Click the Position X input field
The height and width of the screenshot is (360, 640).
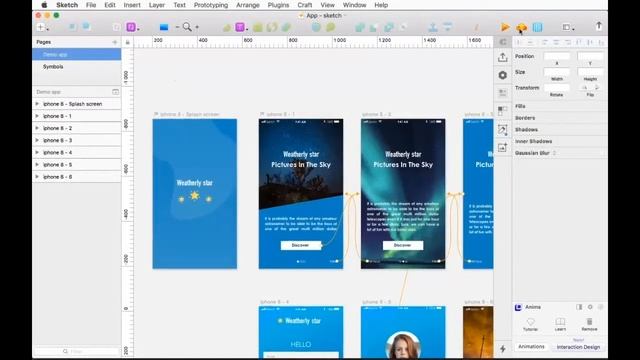557,56
